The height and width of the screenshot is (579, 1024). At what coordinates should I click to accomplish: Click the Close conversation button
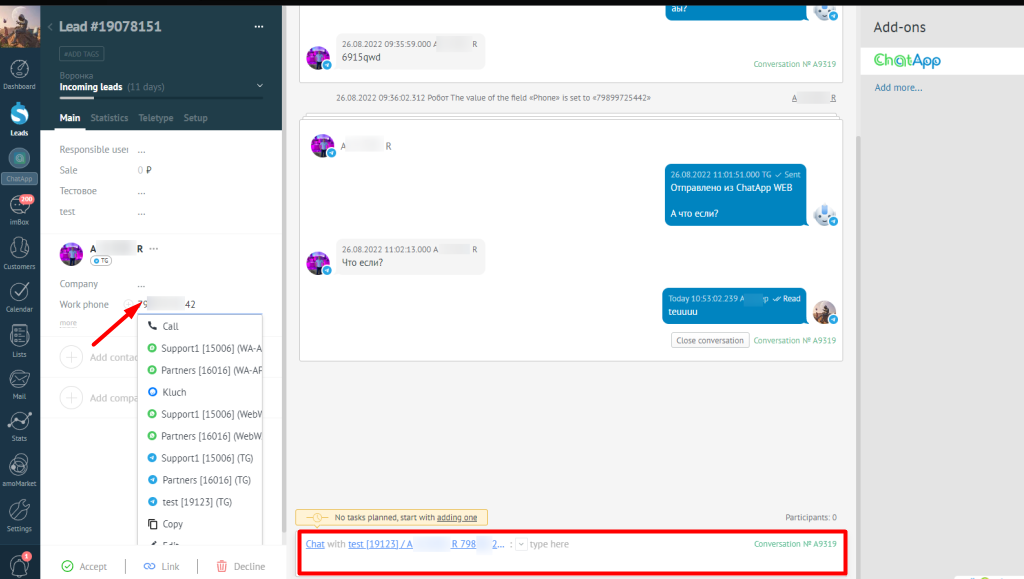(709, 340)
